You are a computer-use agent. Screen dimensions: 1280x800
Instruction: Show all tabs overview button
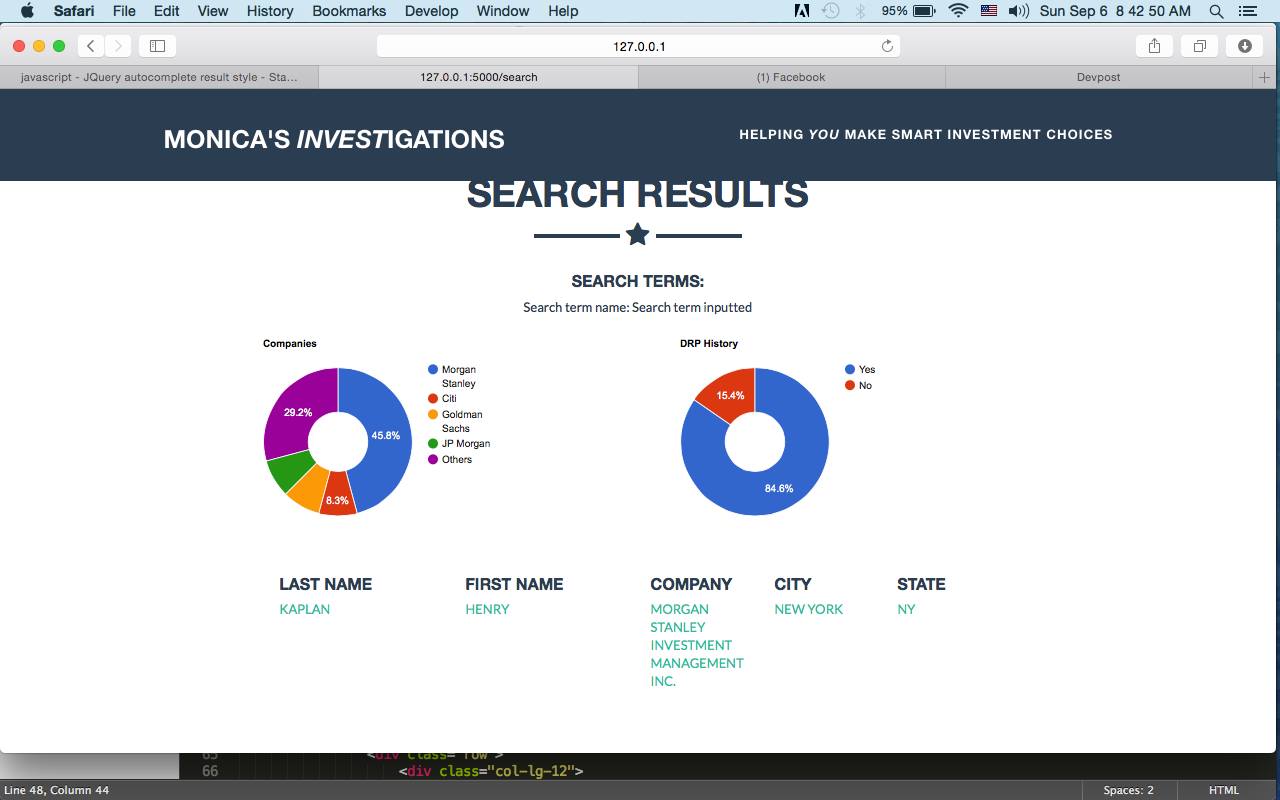pyautogui.click(x=1199, y=46)
